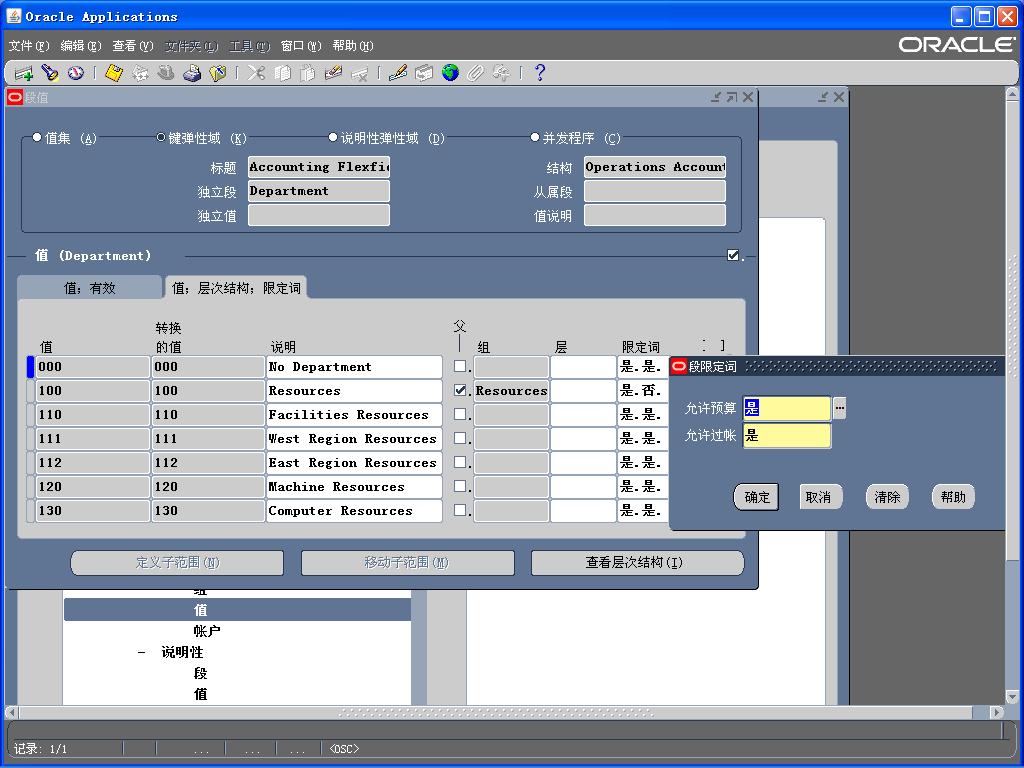The image size is (1024, 768).
Task: Select the 段 item under 说明性
Action: pyautogui.click(x=200, y=673)
